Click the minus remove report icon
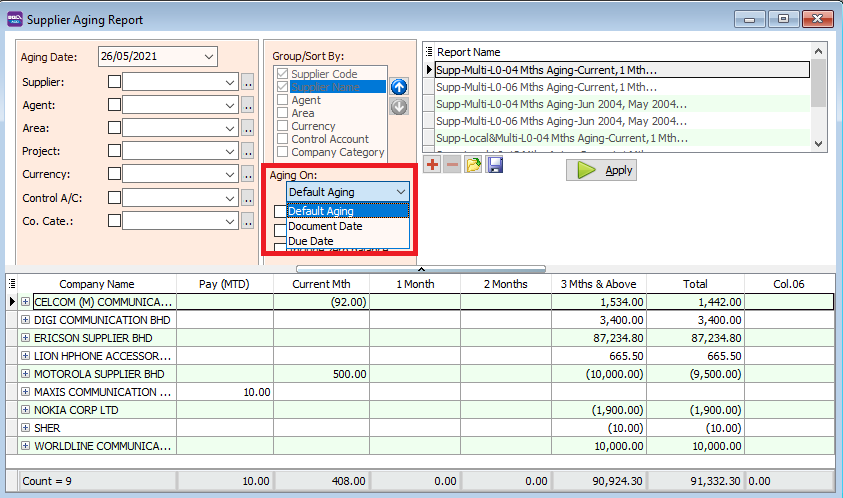Viewport: 843px width, 498px height. coord(452,165)
